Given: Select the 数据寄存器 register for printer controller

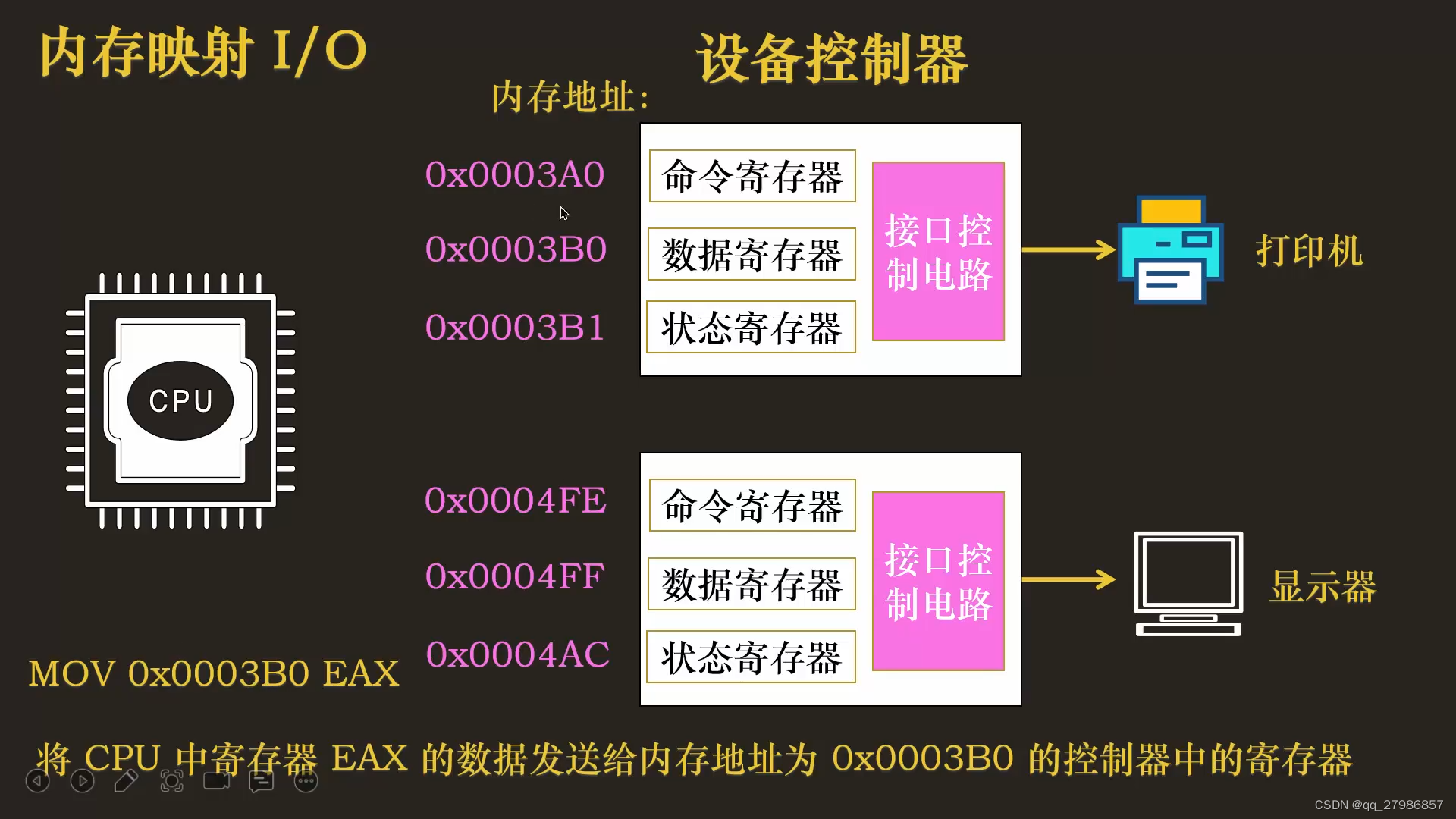Looking at the screenshot, I should click(751, 252).
